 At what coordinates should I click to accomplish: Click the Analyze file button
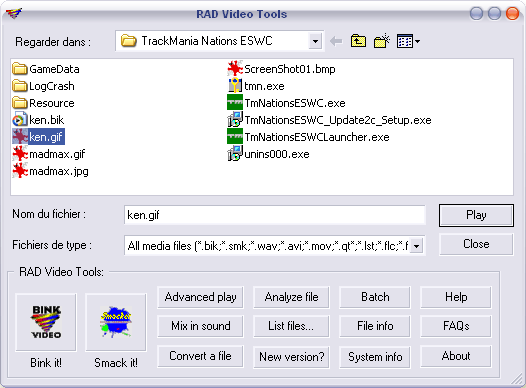(291, 297)
